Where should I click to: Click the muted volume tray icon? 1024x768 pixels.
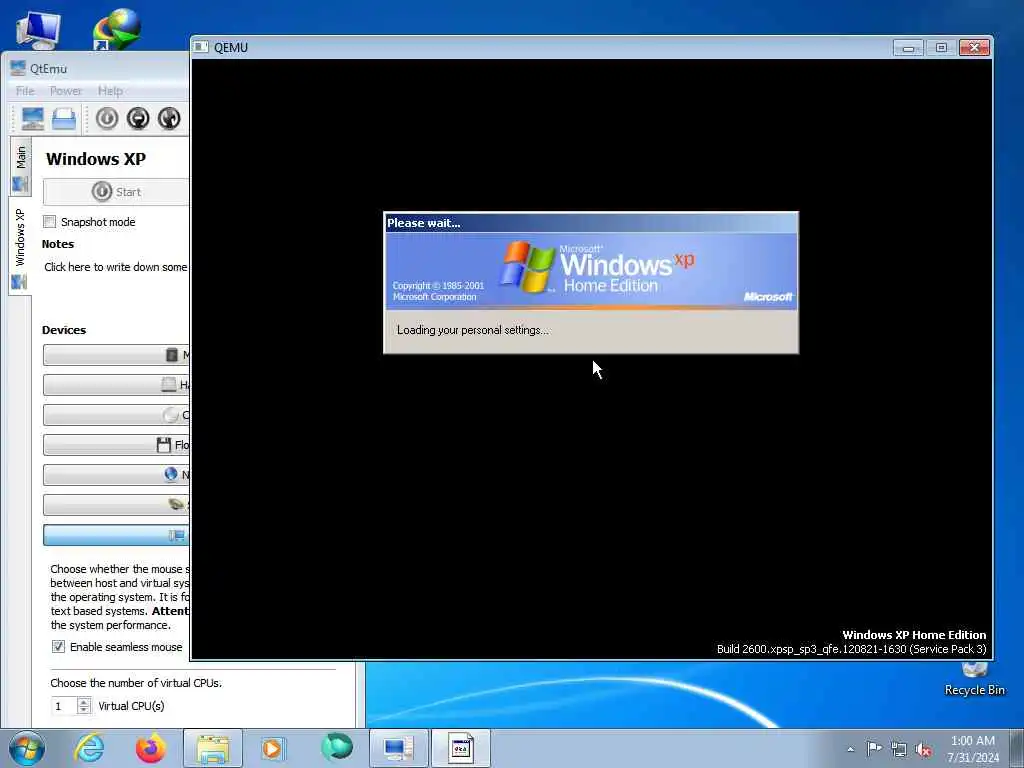click(x=923, y=749)
